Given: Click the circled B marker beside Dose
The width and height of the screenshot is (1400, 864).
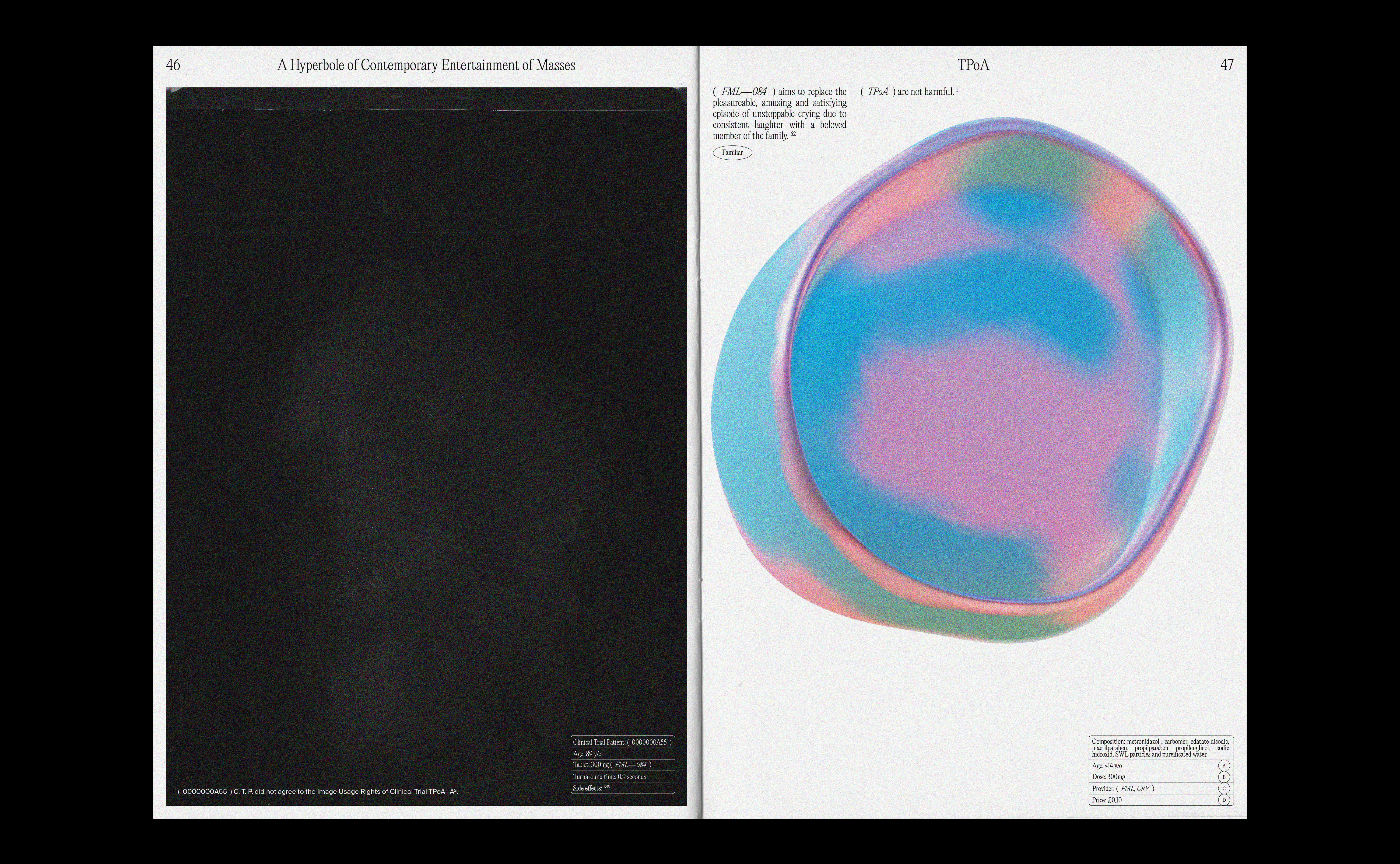Looking at the screenshot, I should 1224,777.
